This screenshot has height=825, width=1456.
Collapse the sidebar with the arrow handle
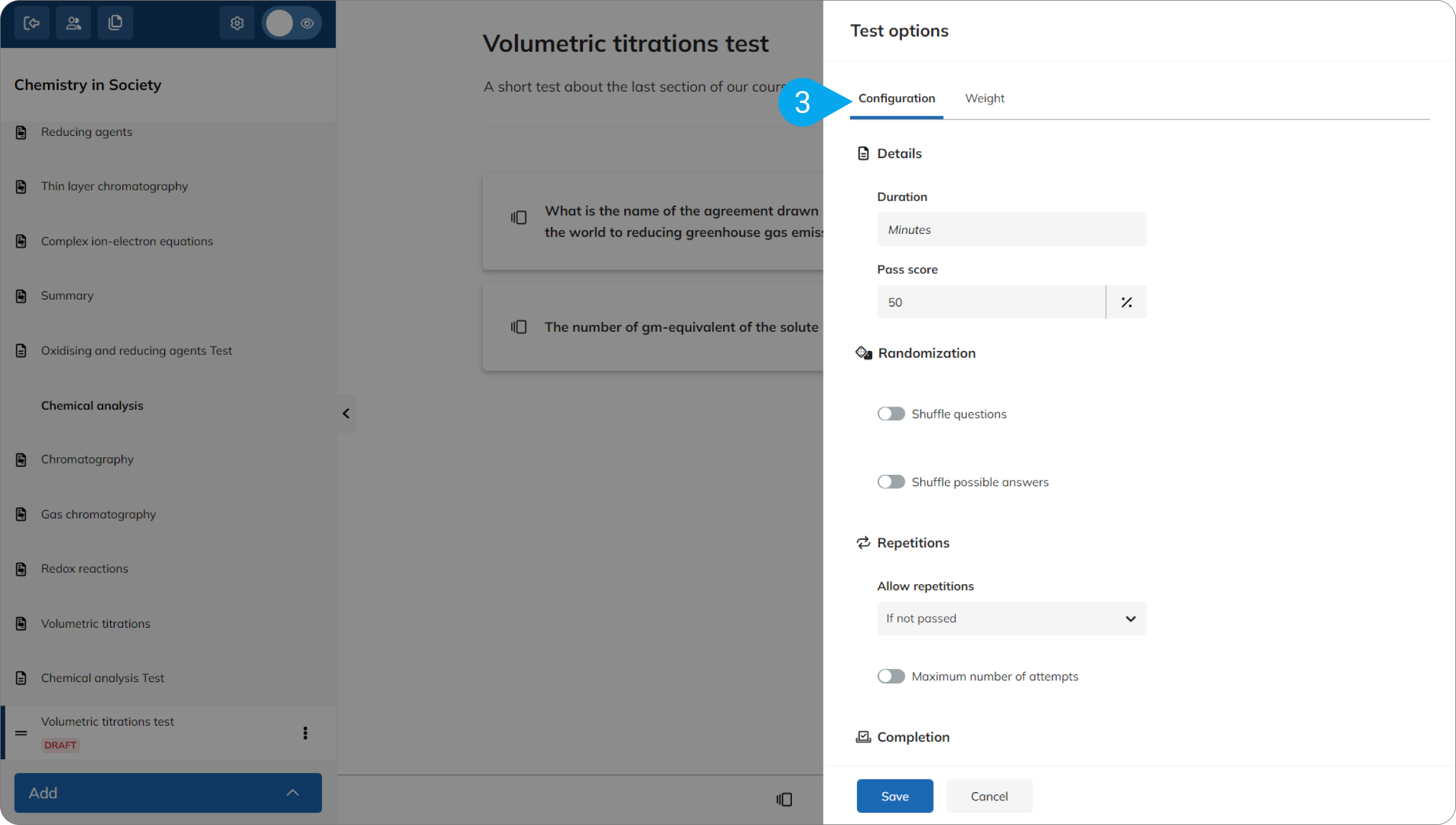click(347, 413)
